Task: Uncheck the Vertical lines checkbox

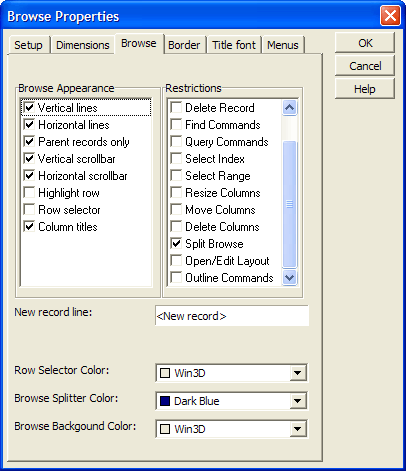Action: [29, 108]
